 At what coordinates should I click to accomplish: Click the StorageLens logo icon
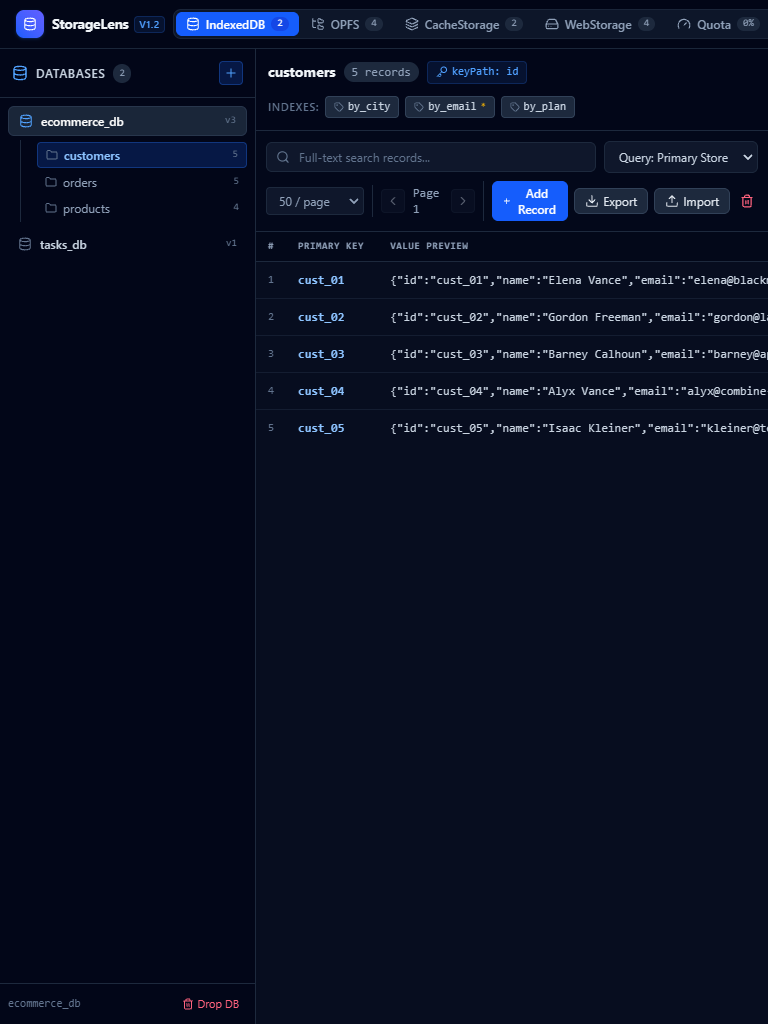29,24
